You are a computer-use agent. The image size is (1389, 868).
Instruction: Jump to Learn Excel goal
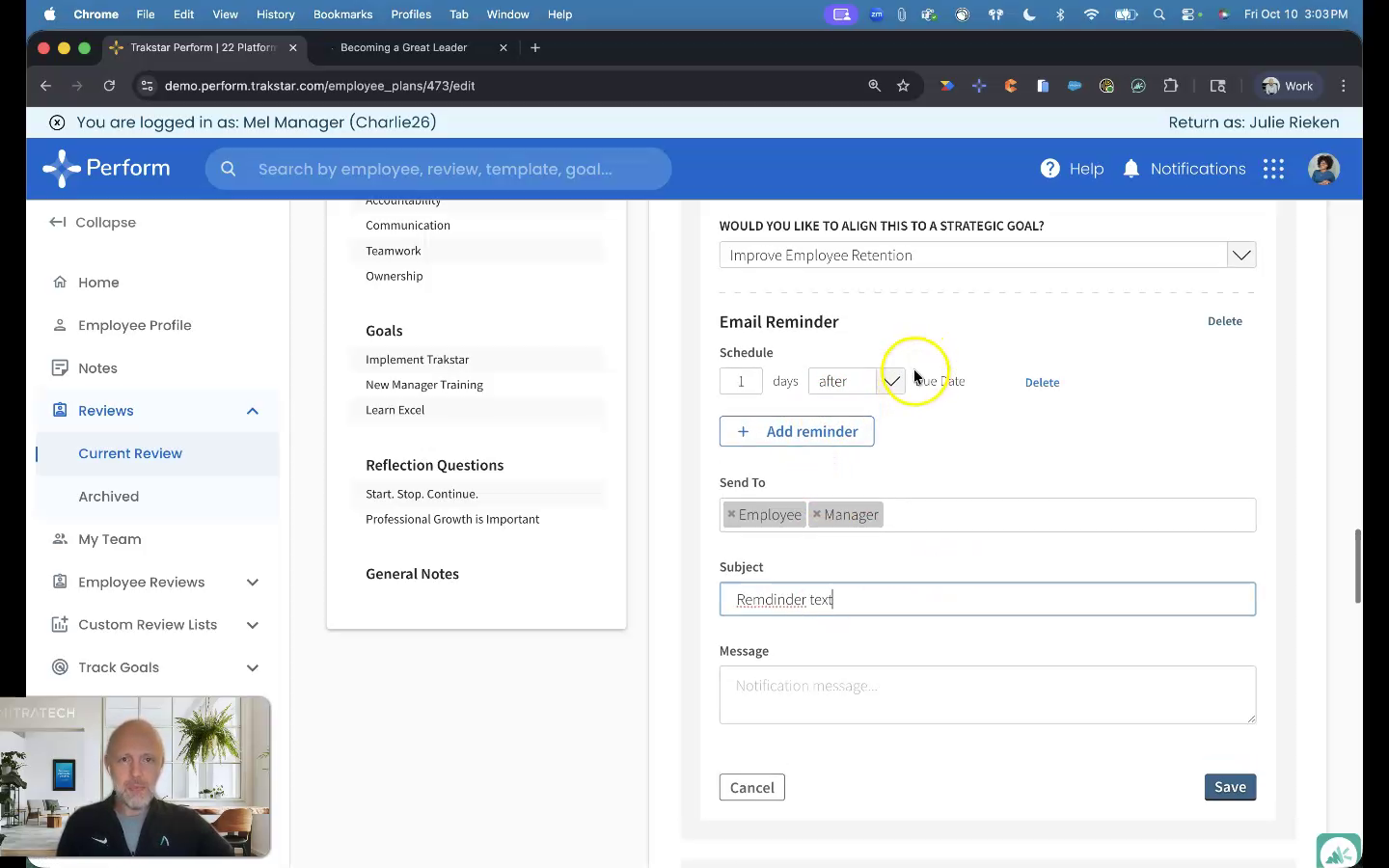tap(395, 410)
